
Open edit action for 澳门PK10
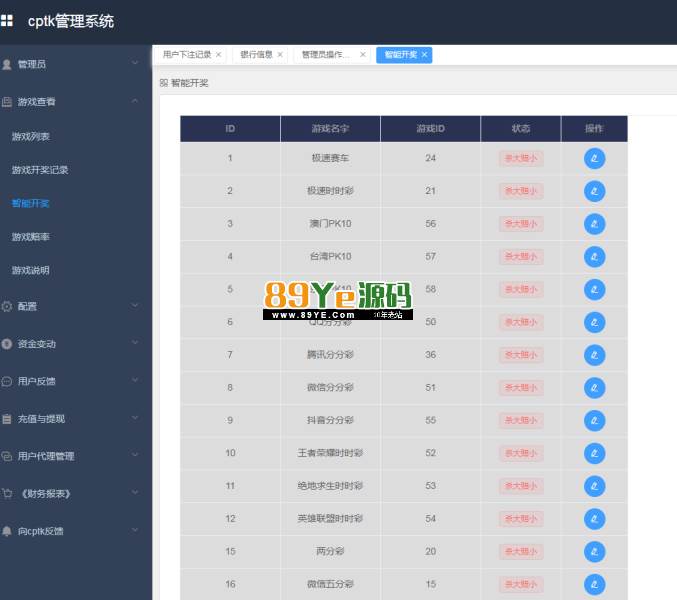click(594, 224)
